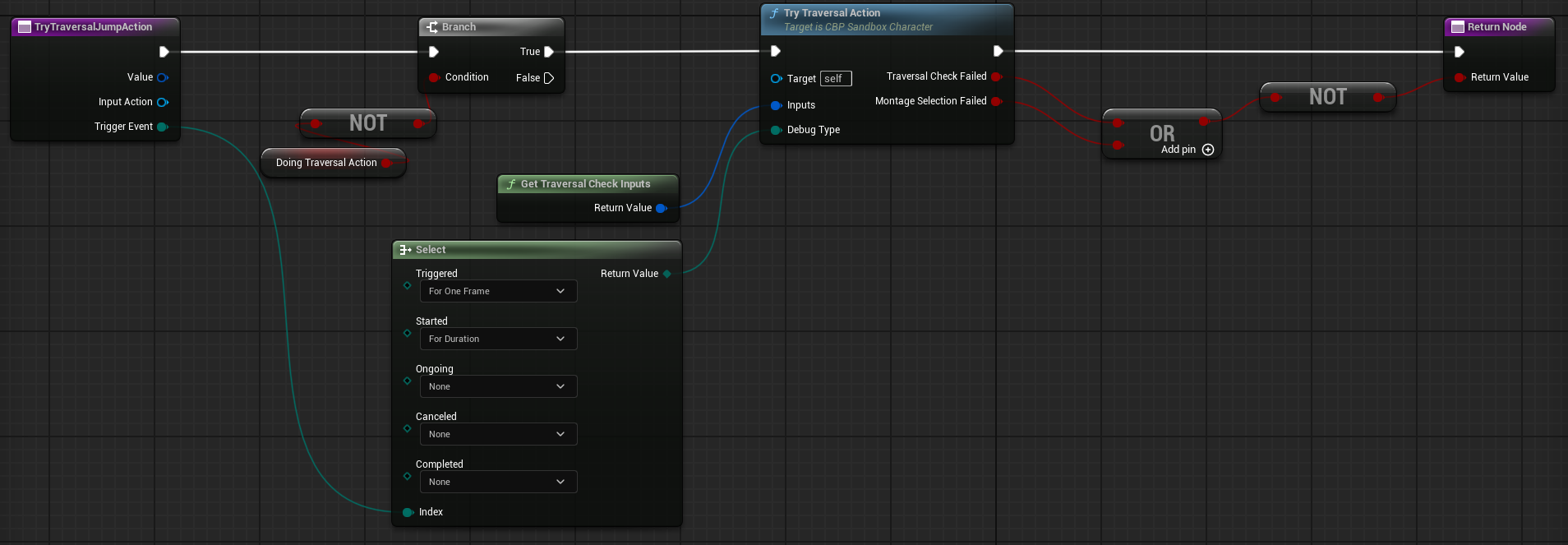The width and height of the screenshot is (1568, 545).
Task: Click the self Target field
Action: pyautogui.click(x=835, y=79)
